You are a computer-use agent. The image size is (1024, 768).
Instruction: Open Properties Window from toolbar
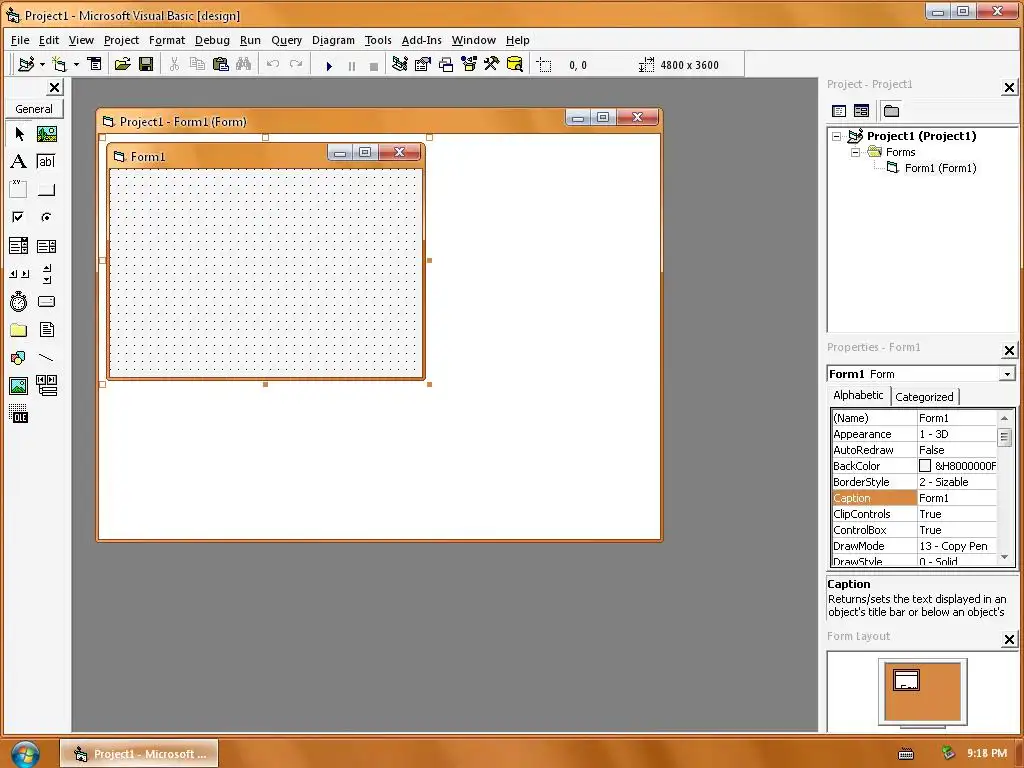[423, 64]
